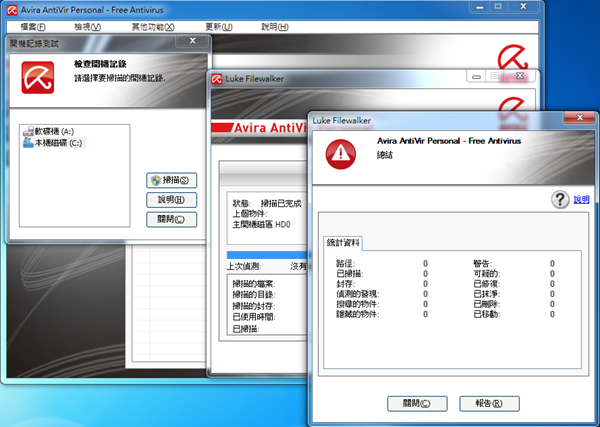Click the 檢查開機記錄 heading text
The width and height of the screenshot is (600, 427).
click(100, 64)
